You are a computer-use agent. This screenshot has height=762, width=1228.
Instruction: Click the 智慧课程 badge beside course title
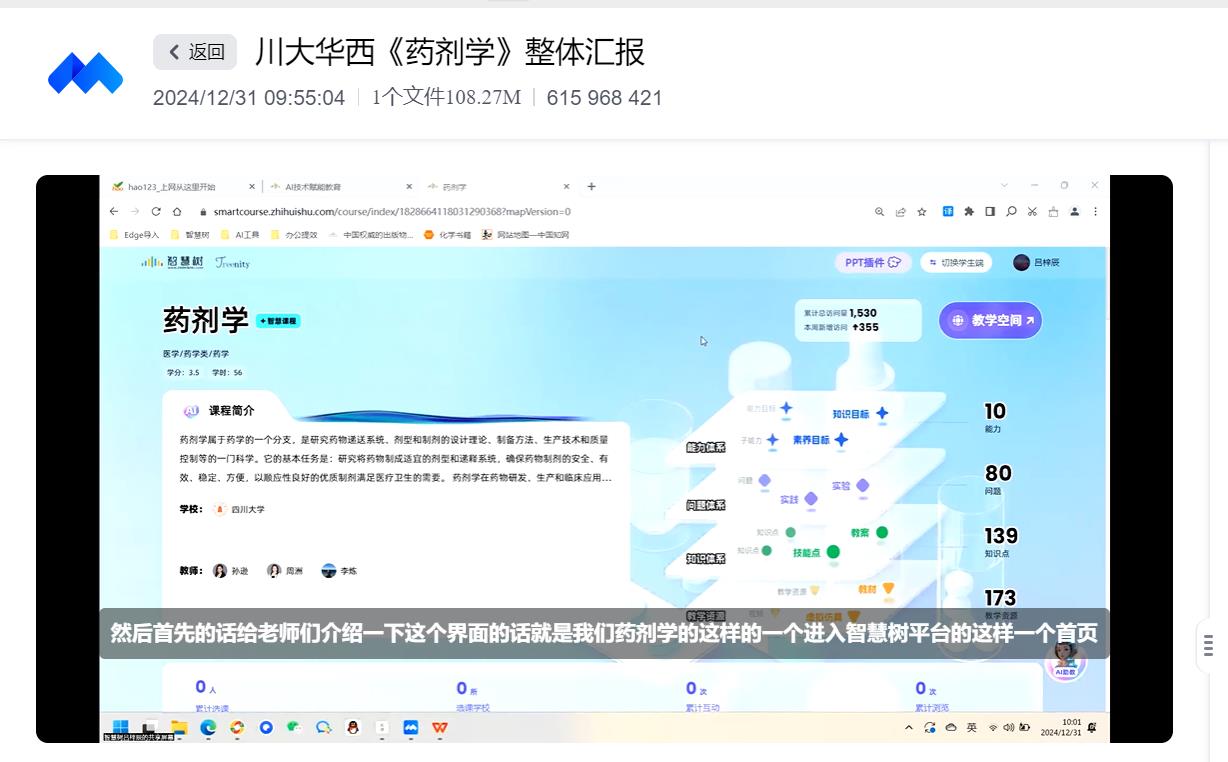coord(278,321)
